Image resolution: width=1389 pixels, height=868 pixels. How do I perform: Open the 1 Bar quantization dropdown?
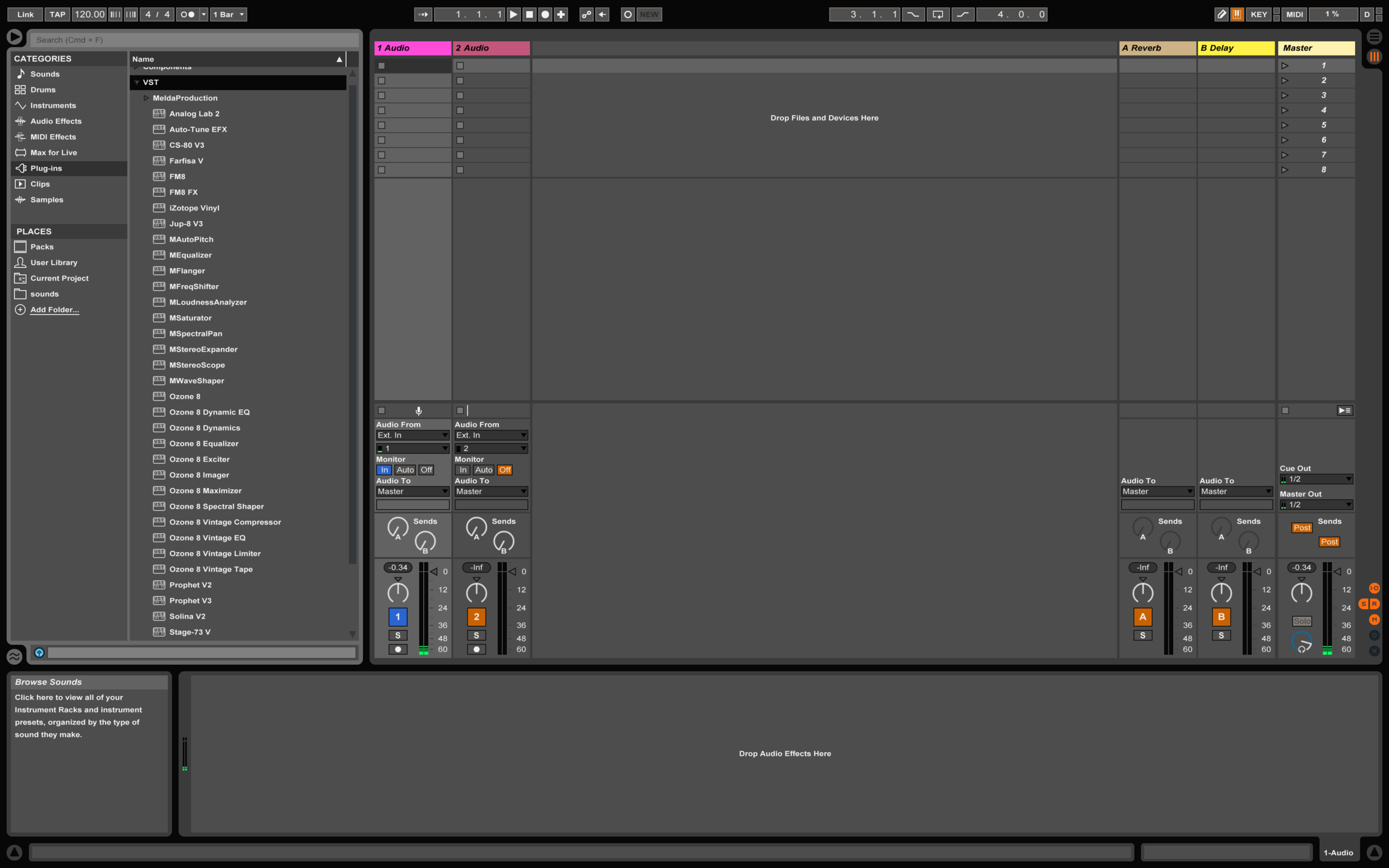(228, 14)
